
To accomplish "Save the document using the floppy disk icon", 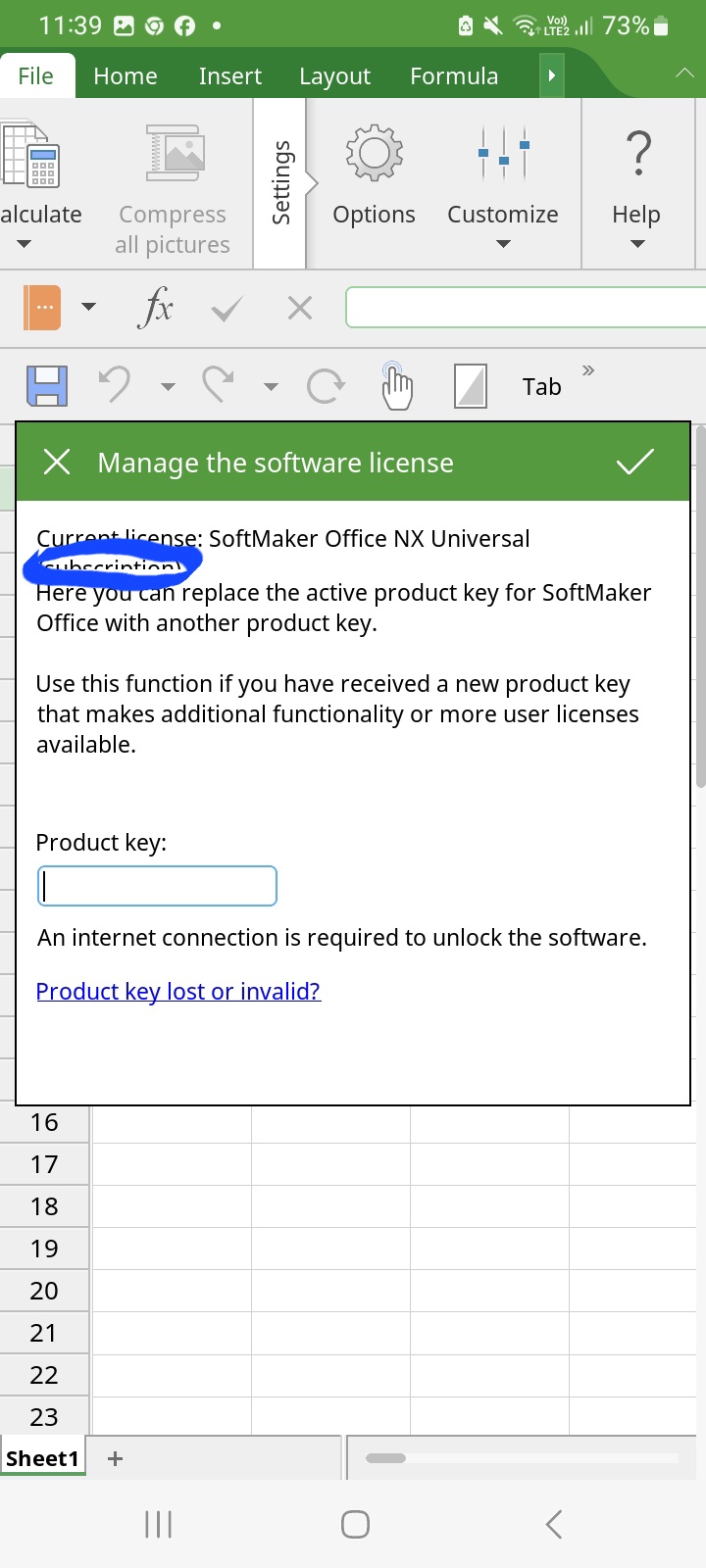I will click(x=46, y=386).
